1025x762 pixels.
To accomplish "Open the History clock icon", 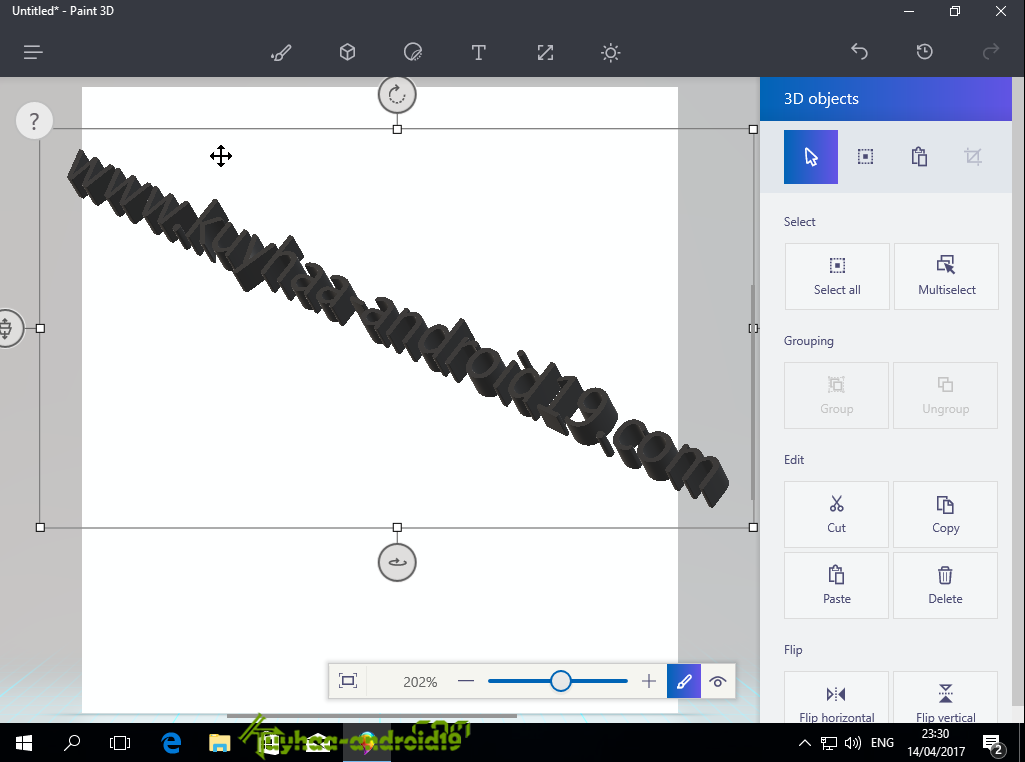I will (924, 52).
